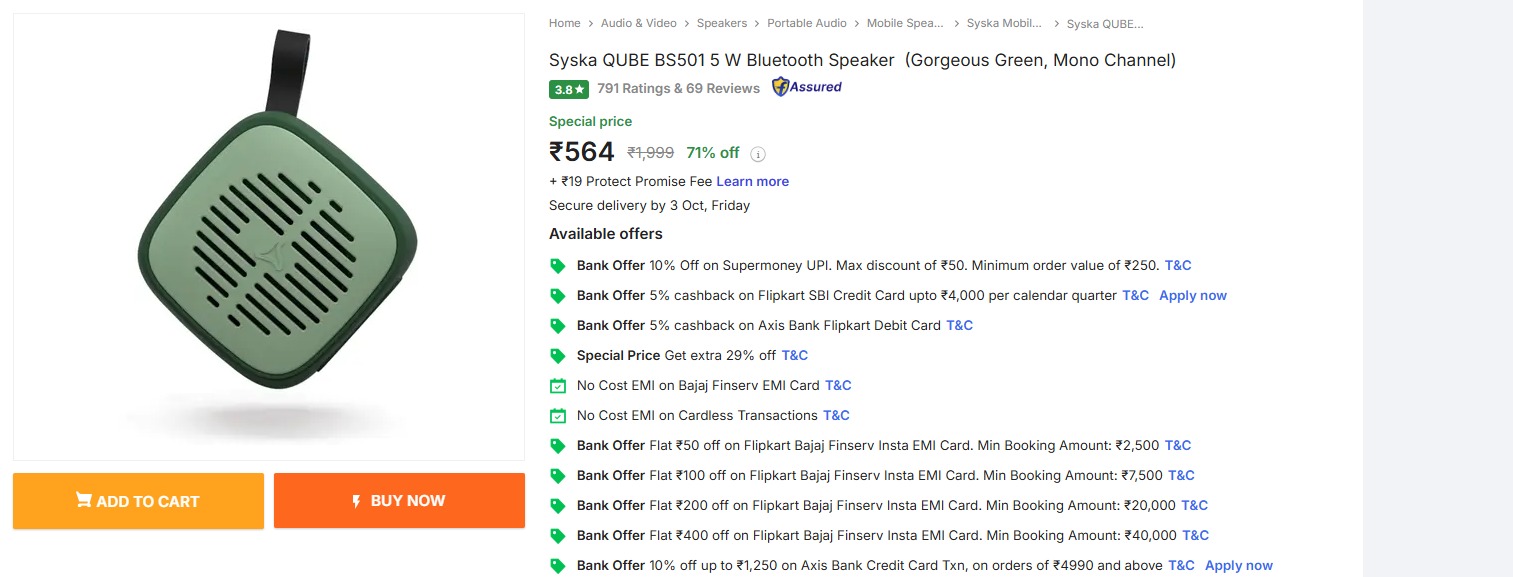
Task: Navigate to the Speakers breadcrumb
Action: coord(721,23)
